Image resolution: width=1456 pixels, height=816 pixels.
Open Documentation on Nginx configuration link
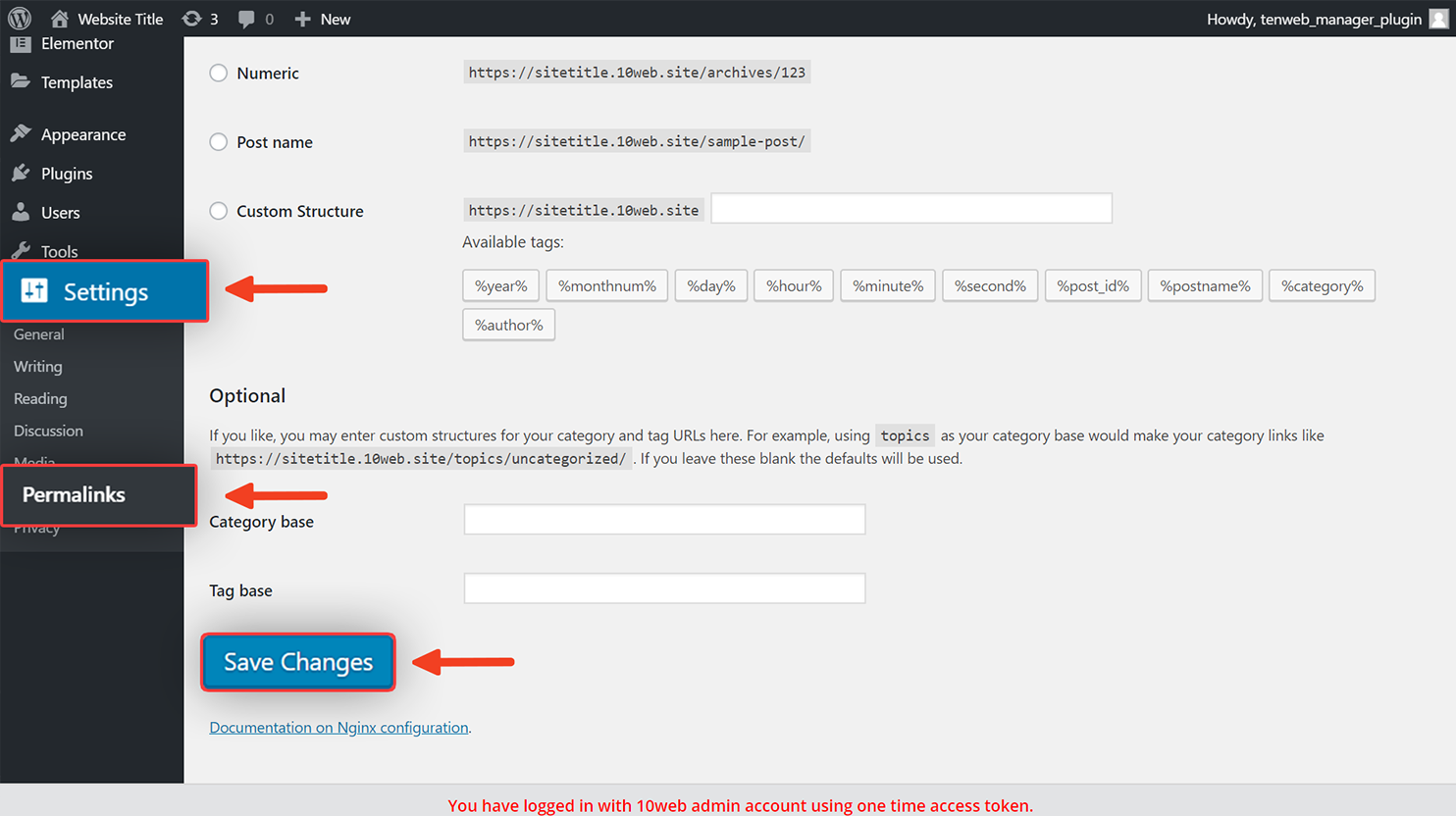pos(338,727)
